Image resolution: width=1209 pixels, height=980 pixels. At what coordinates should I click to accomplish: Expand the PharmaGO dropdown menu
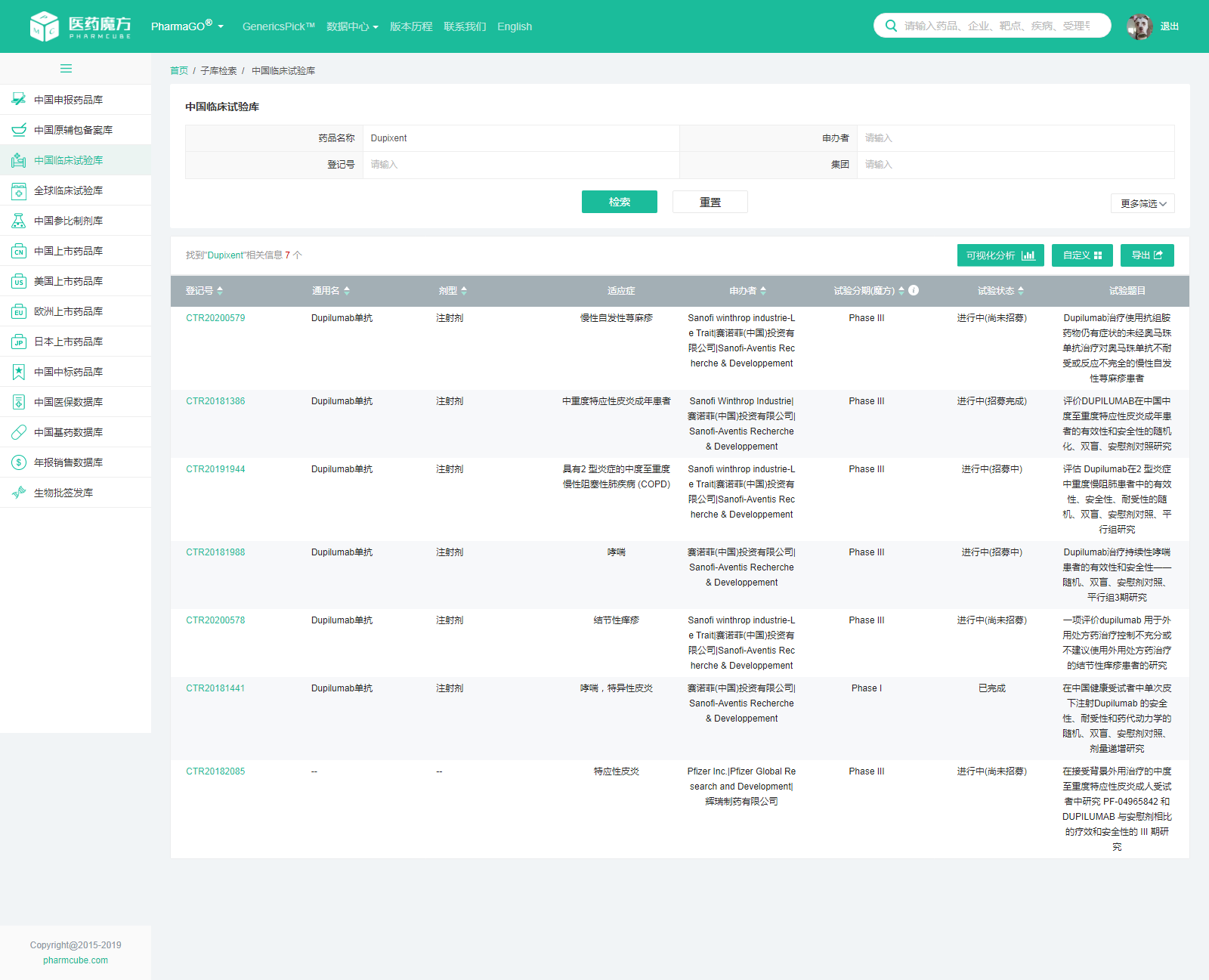[187, 26]
